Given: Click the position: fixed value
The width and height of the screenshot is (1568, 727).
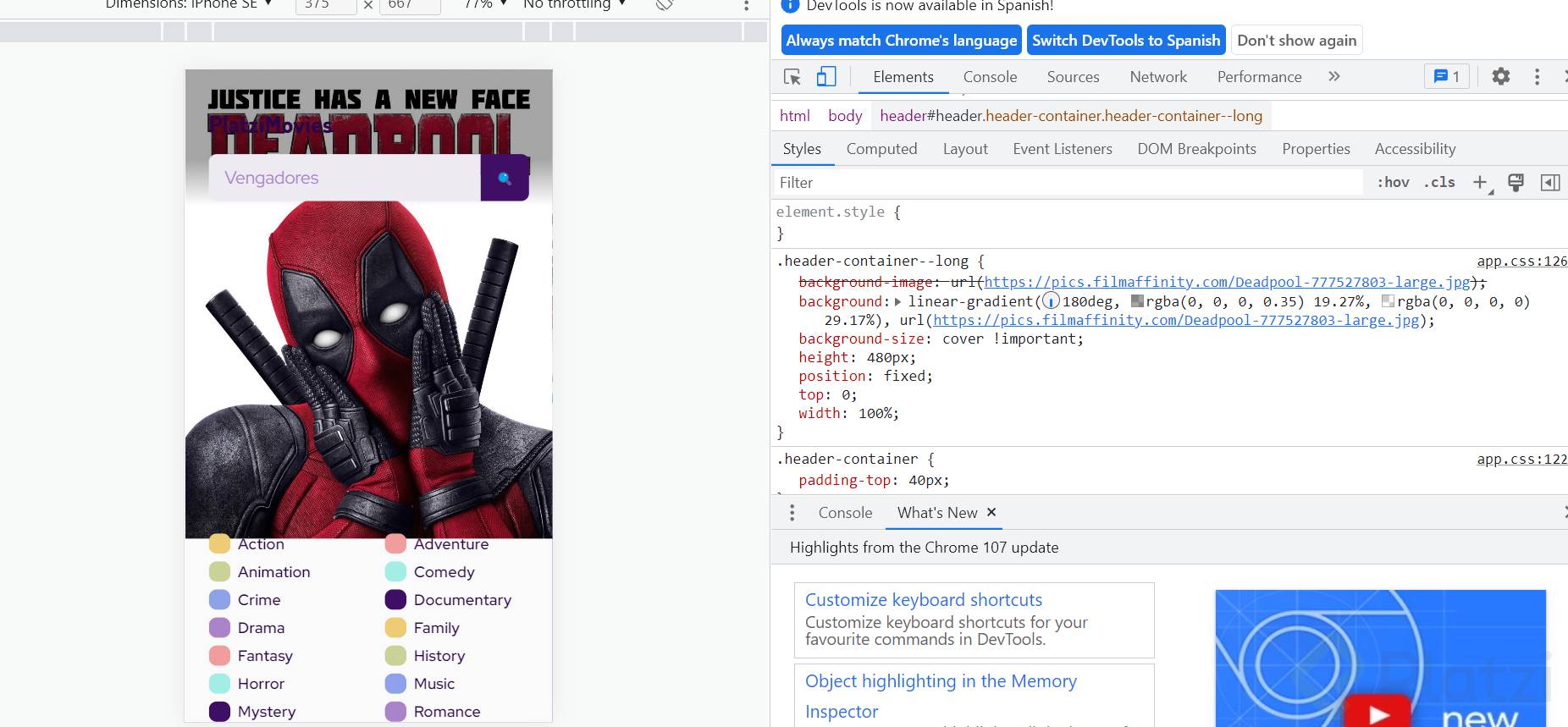Looking at the screenshot, I should 906,377.
